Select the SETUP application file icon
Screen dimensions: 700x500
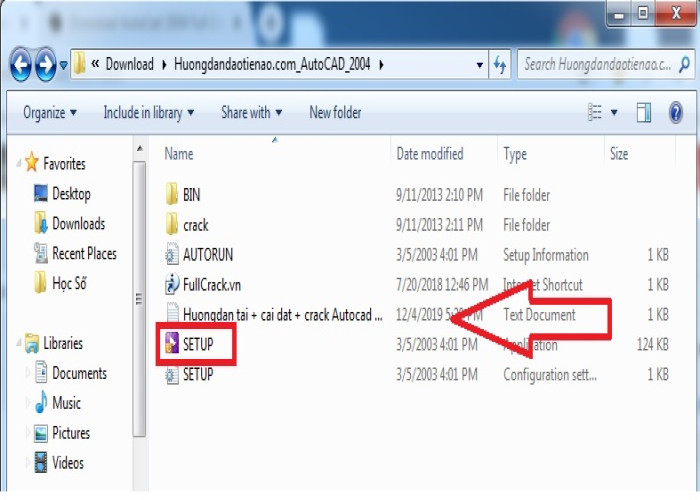tap(171, 345)
